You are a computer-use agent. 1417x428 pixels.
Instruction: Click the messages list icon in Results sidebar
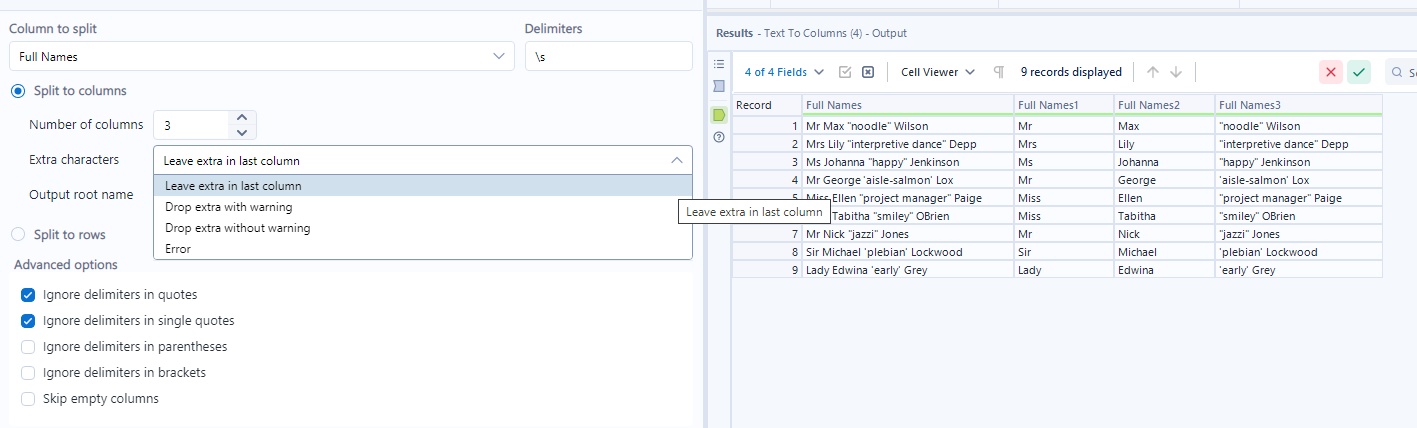tap(719, 64)
